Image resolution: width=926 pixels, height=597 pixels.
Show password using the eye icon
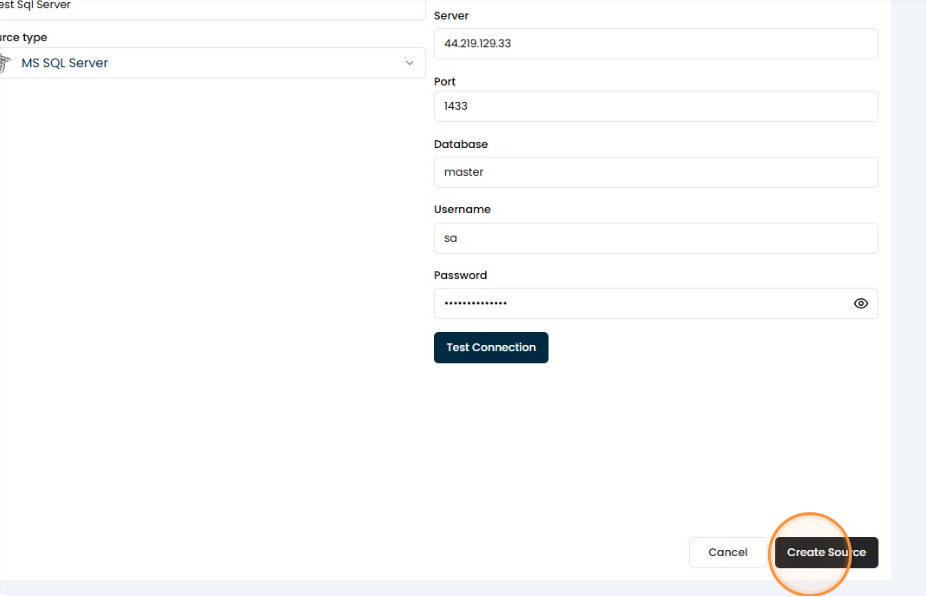pos(860,304)
